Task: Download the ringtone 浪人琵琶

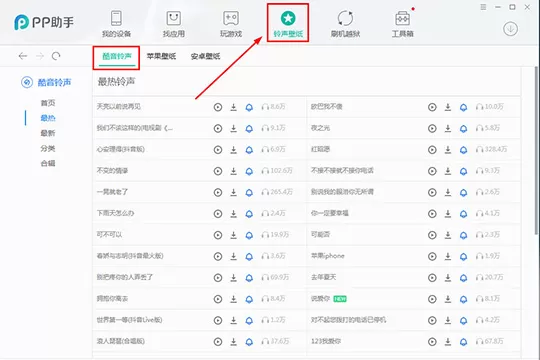Action: [233, 342]
